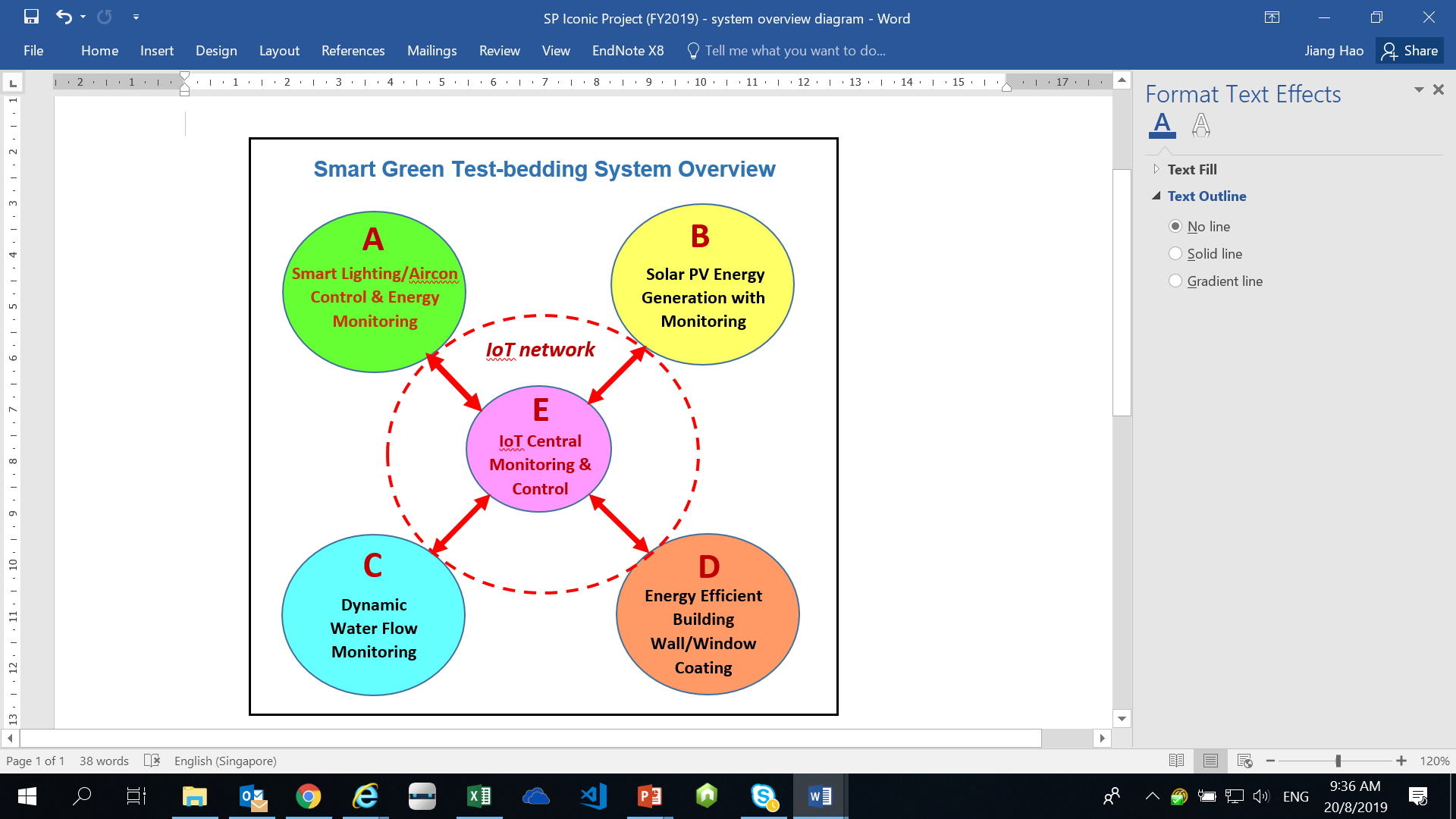The width and height of the screenshot is (1456, 819).
Task: Click the vertical scrollbar down arrow
Action: 1122,718
